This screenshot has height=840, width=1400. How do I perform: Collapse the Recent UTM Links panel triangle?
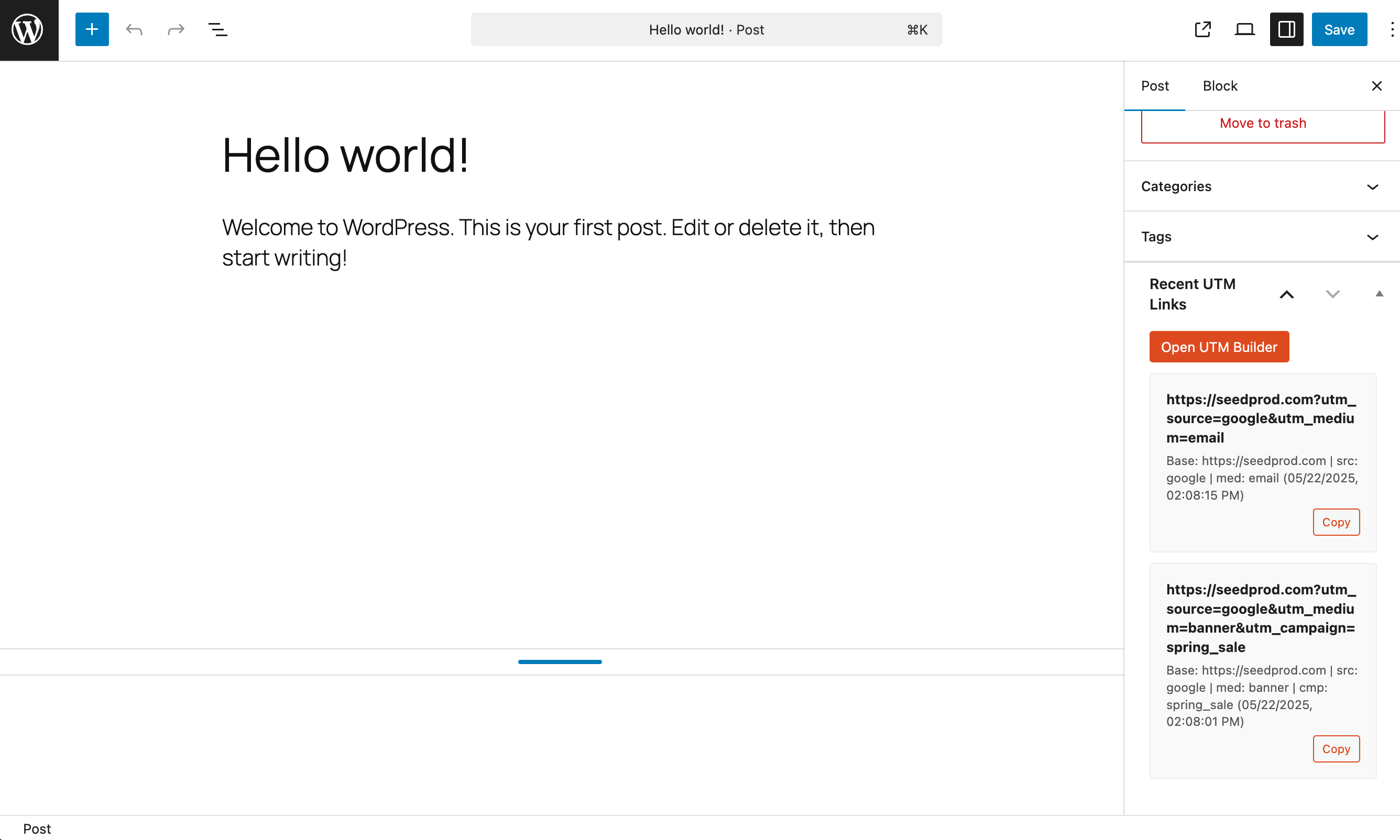[1379, 294]
